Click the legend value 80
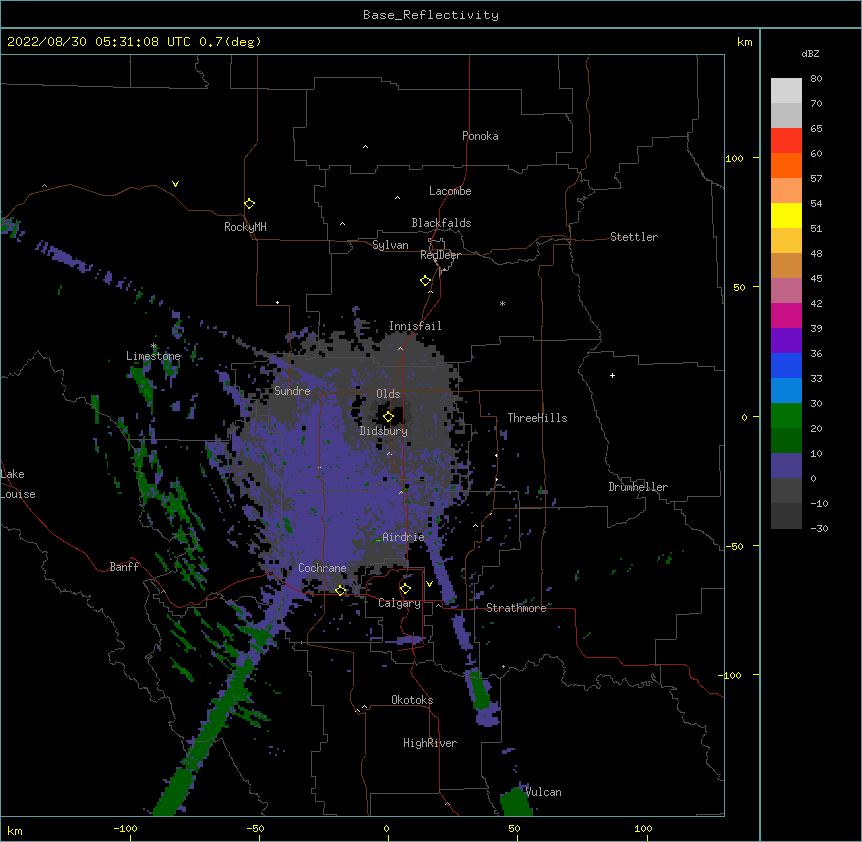The image size is (862, 842). [x=816, y=78]
